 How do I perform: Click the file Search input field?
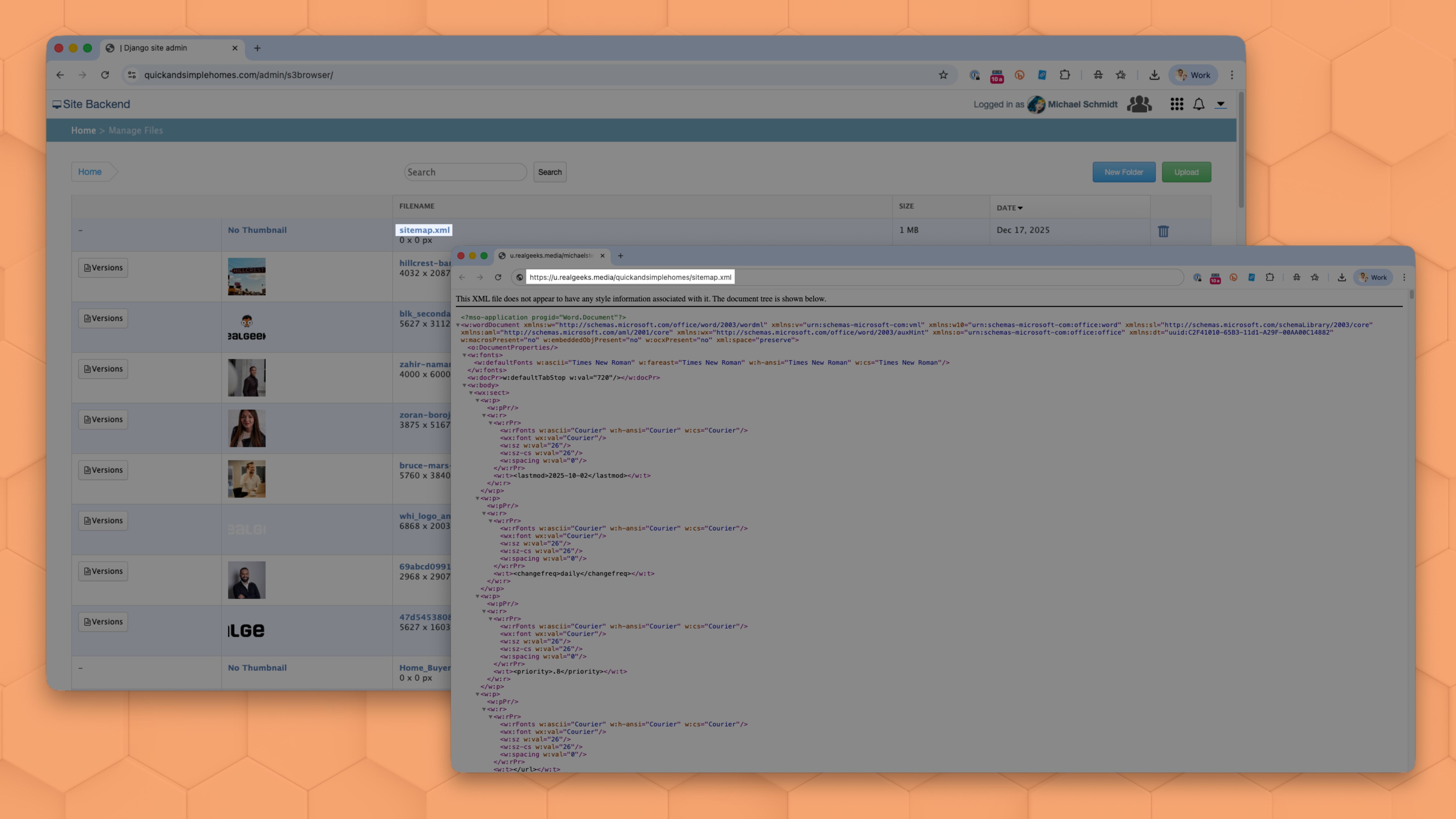tap(465, 172)
